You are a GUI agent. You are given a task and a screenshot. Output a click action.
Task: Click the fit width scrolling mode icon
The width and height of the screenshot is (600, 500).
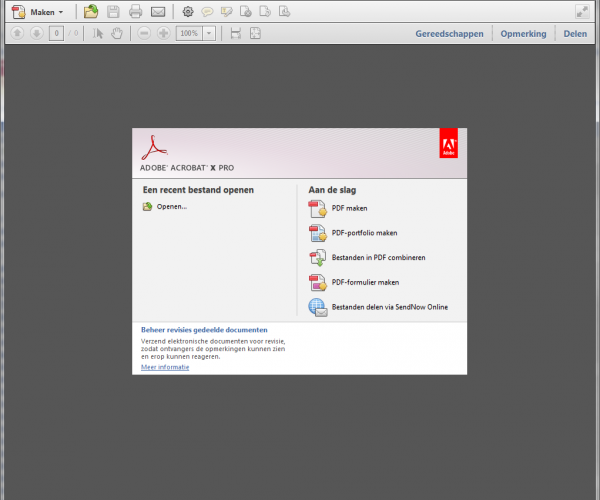coord(236,34)
